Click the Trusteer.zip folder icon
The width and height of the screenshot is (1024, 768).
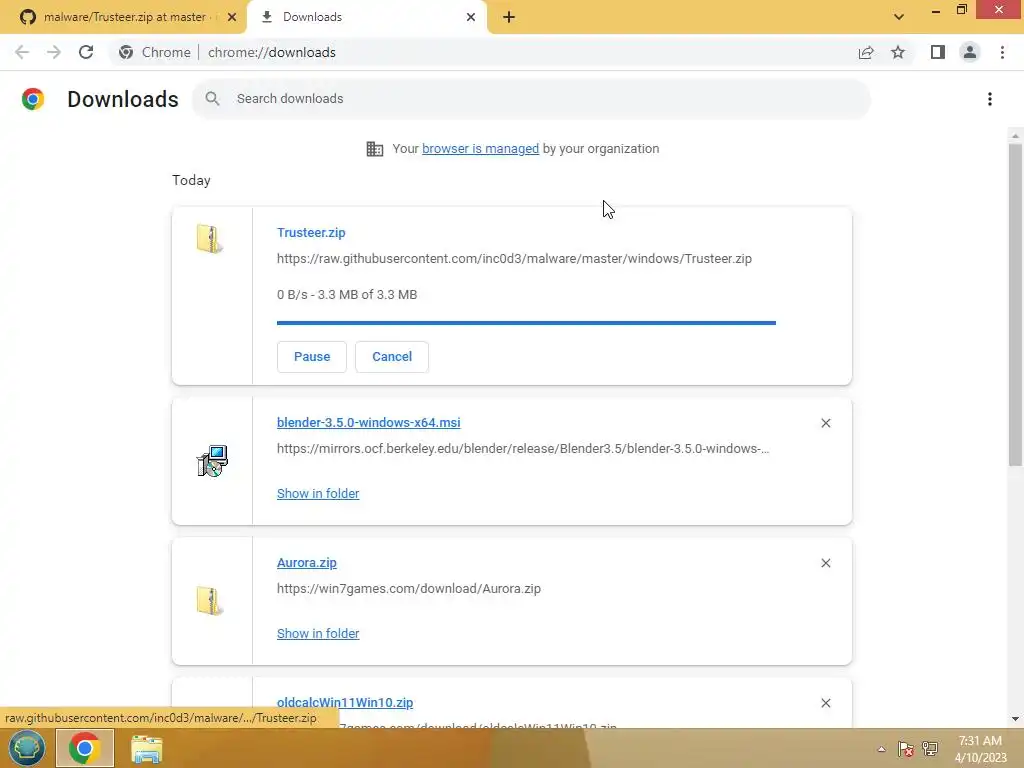(210, 238)
